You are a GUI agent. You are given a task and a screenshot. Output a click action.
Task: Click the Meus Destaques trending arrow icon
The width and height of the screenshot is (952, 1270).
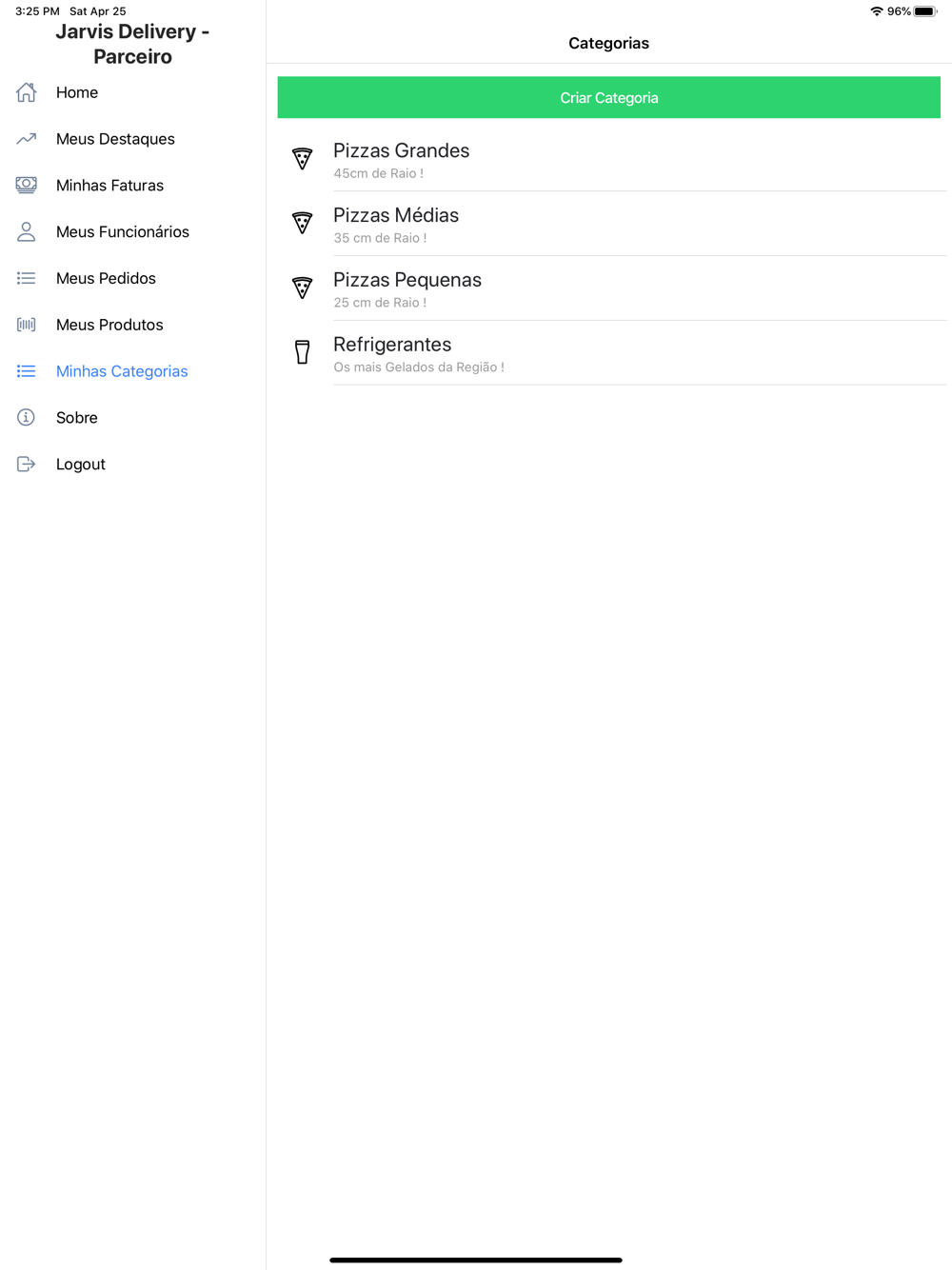(x=27, y=139)
